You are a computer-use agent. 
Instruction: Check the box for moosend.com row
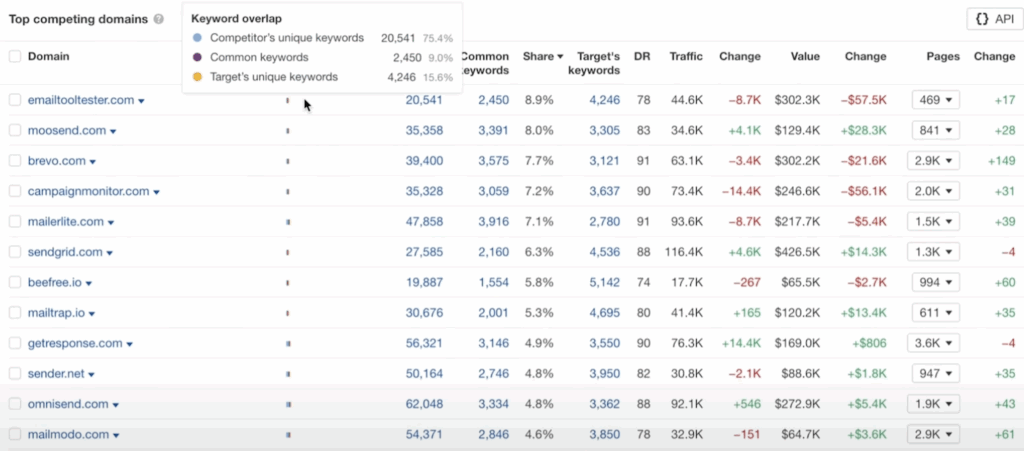tap(14, 131)
